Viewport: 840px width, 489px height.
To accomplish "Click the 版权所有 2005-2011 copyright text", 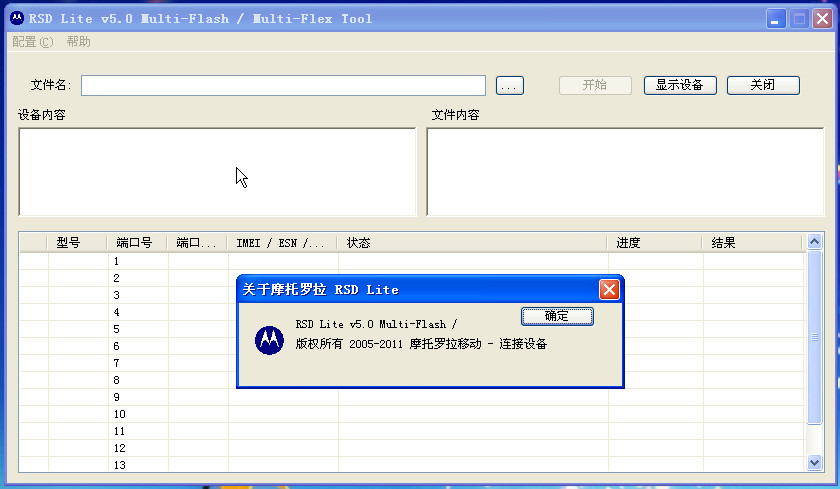I will coord(421,344).
